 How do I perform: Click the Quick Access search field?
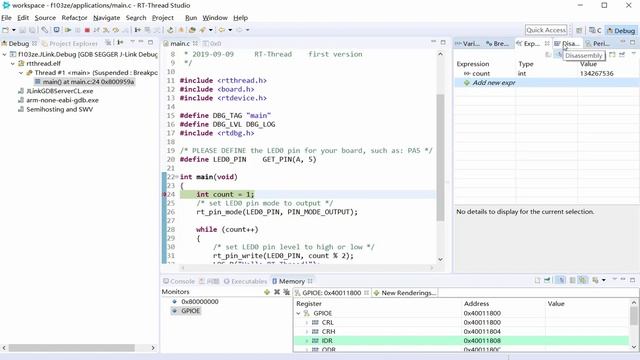(546, 30)
